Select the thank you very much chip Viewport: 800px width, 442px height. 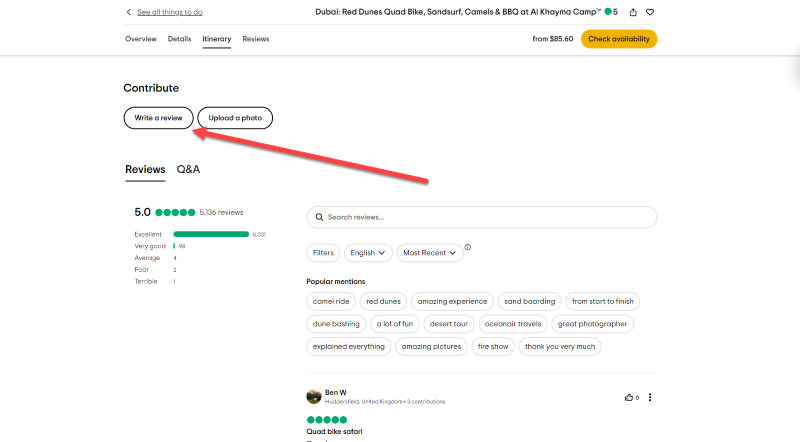(x=560, y=347)
